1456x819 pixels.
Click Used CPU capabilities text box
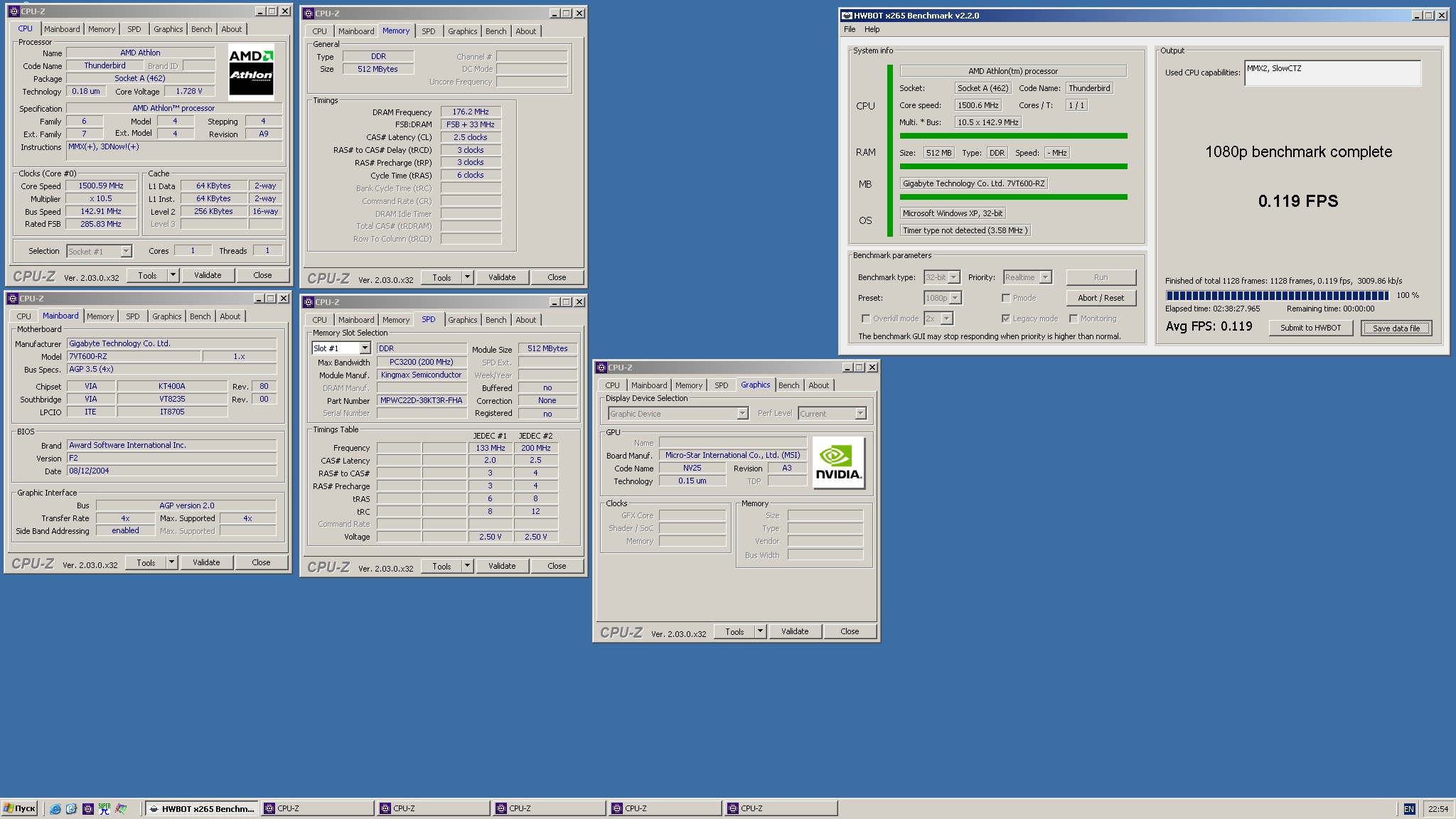[x=1332, y=73]
